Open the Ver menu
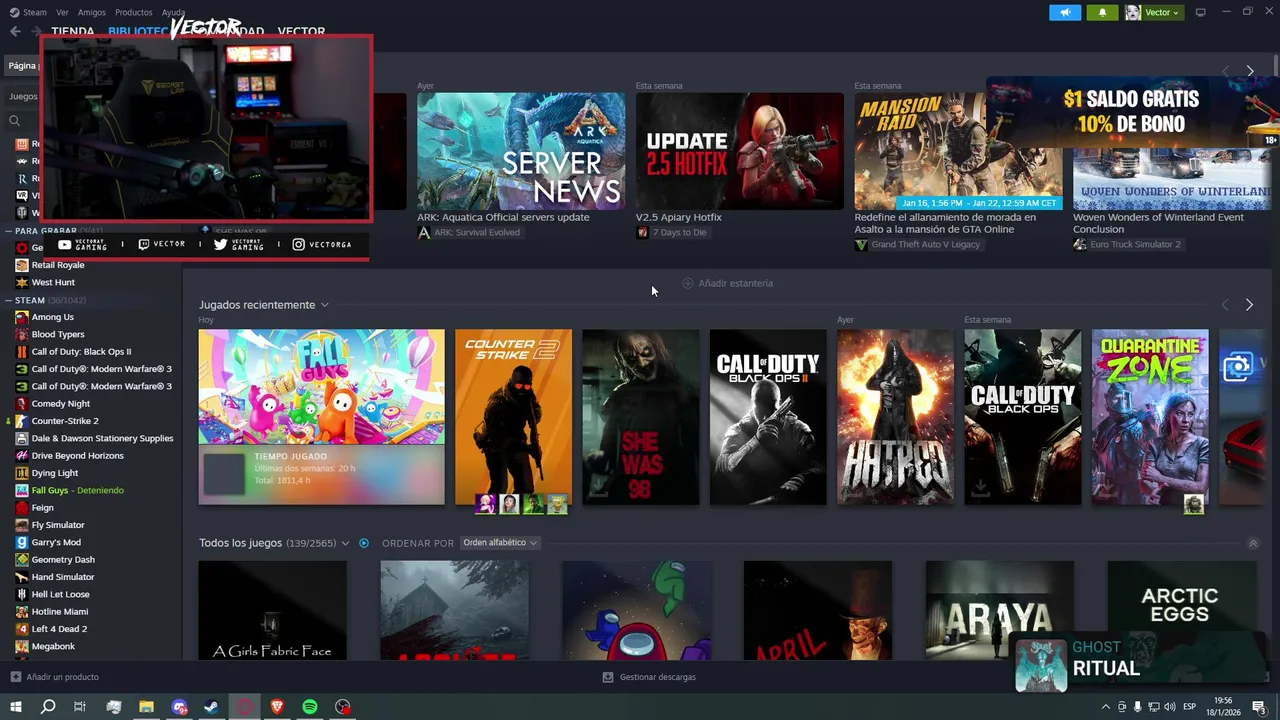Viewport: 1280px width, 720px height. 62,12
